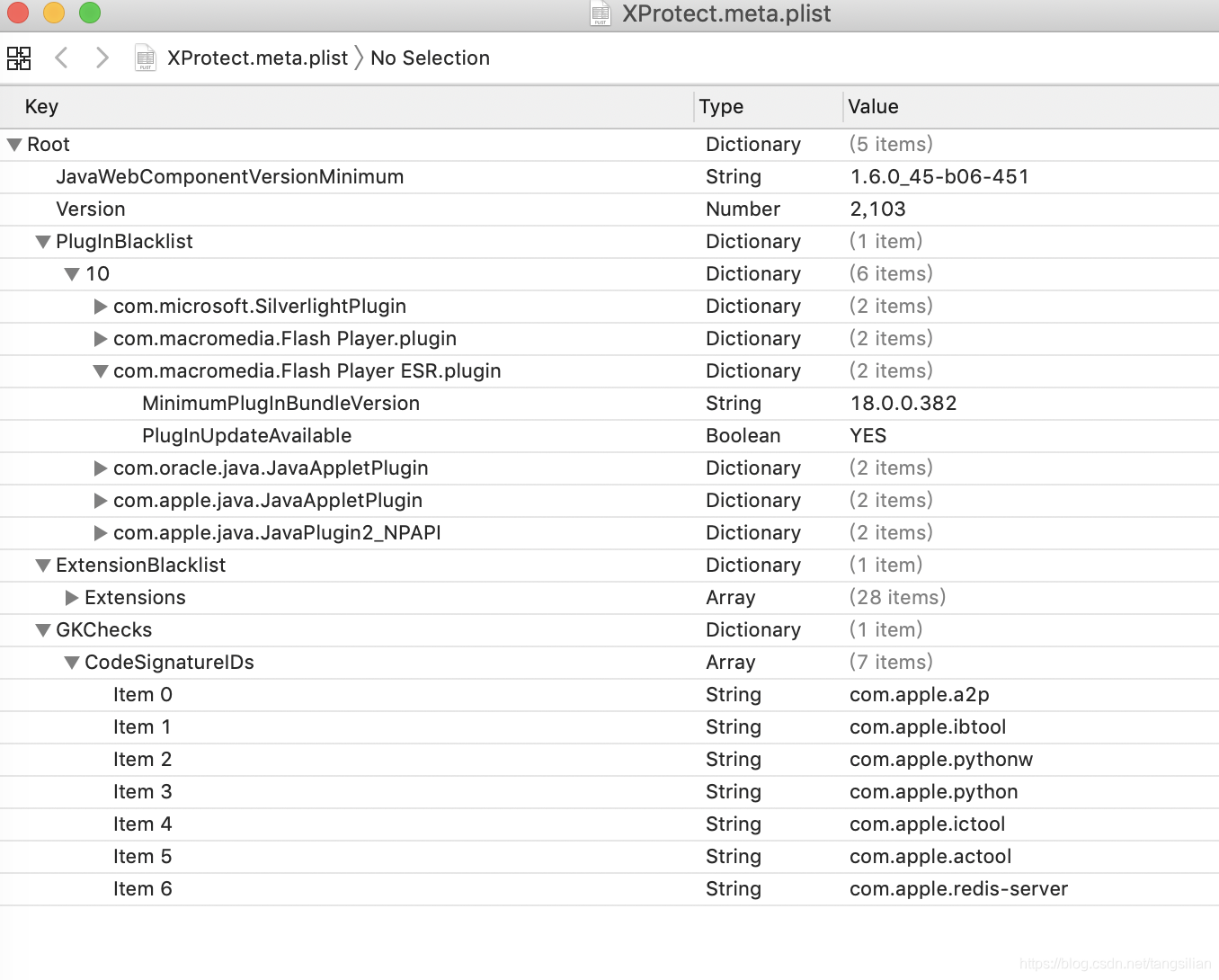Click the yellow minimize window button
This screenshot has width=1219, height=980.
coord(54,13)
